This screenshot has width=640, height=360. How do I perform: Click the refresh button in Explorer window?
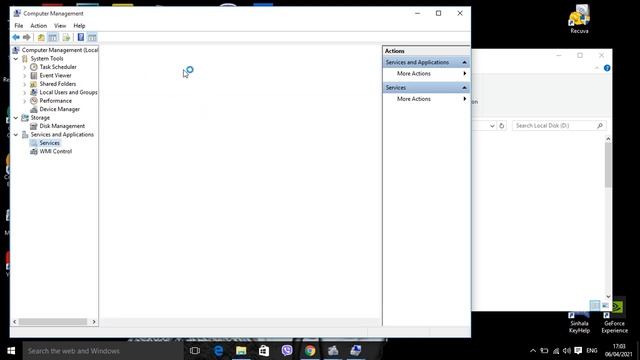click(502, 126)
